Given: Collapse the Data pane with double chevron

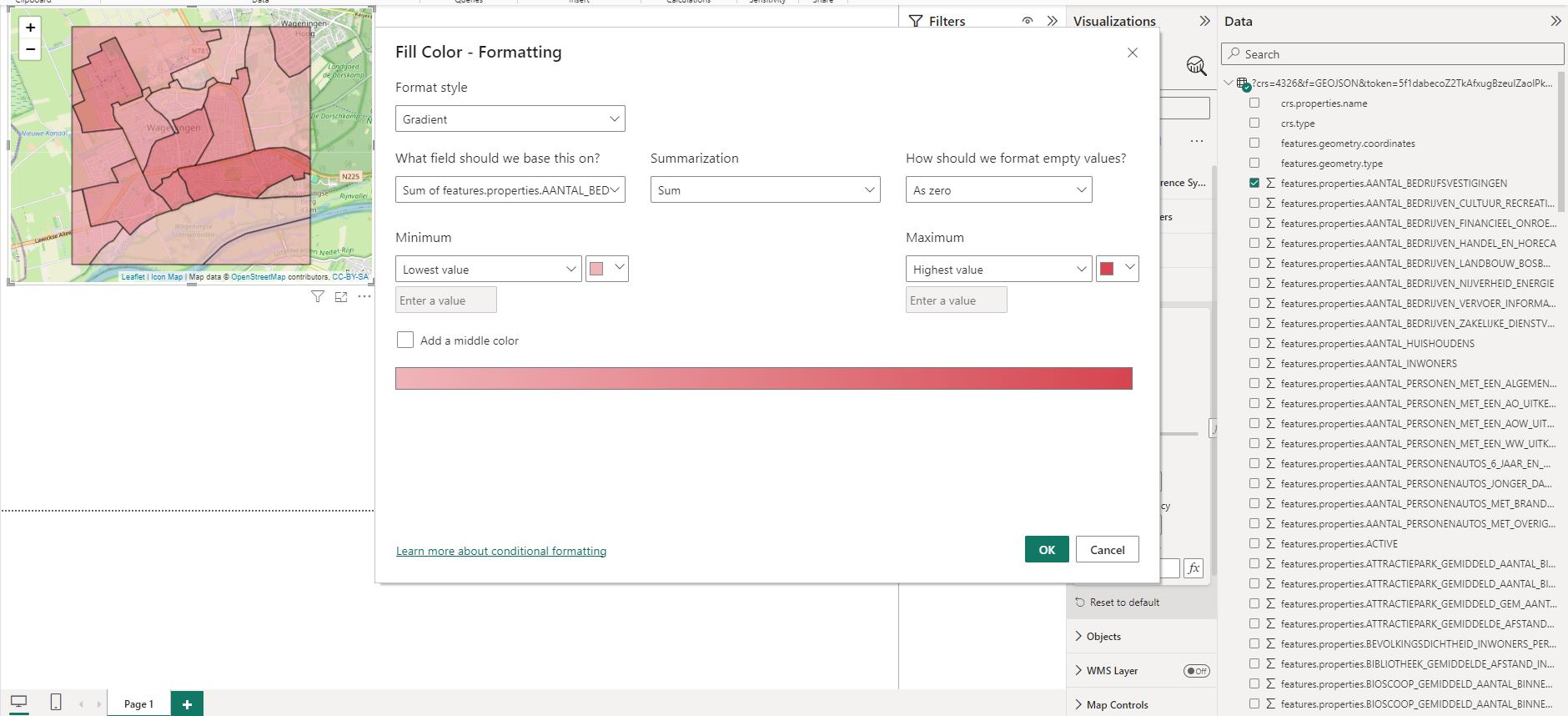Looking at the screenshot, I should [1555, 21].
